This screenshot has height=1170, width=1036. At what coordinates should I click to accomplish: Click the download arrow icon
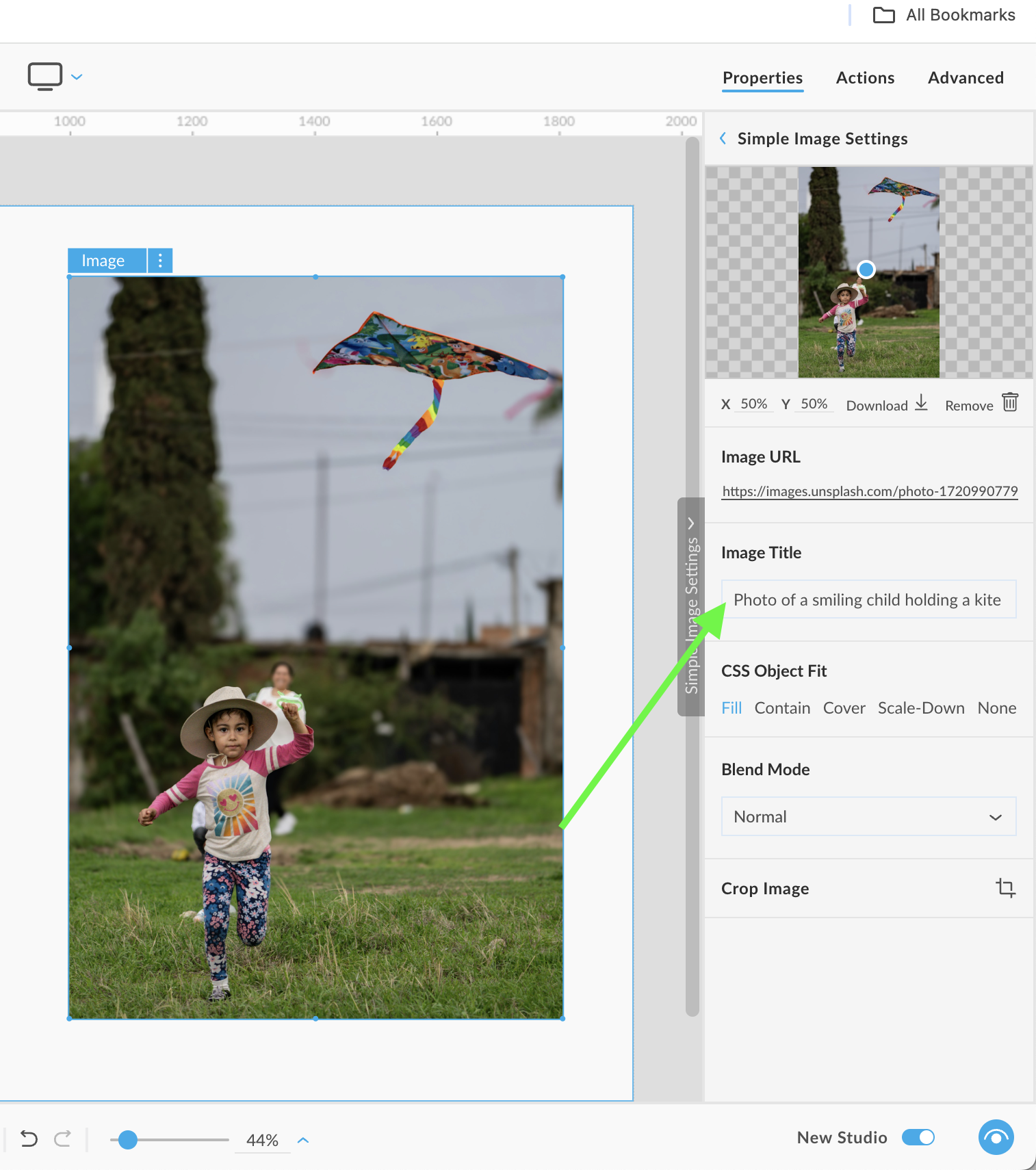921,402
